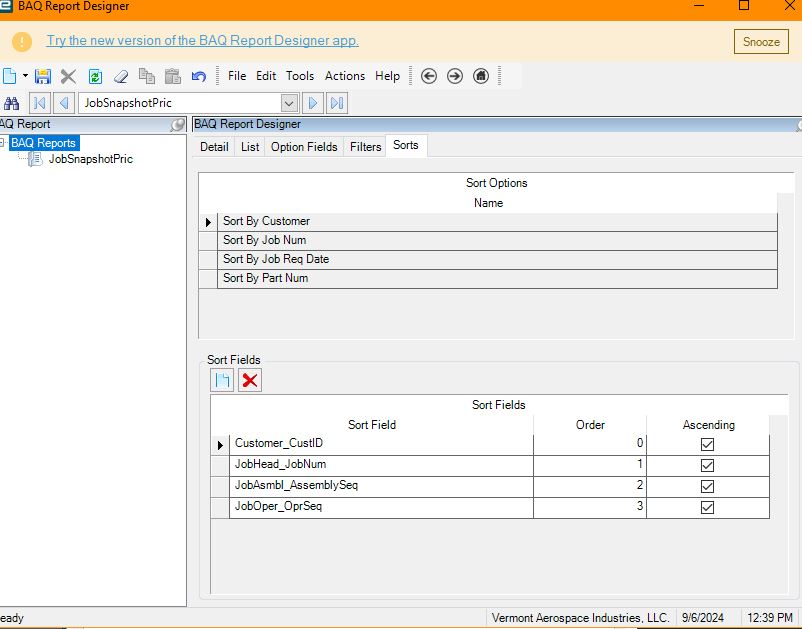Click the green Refresh icon

click(x=95, y=76)
